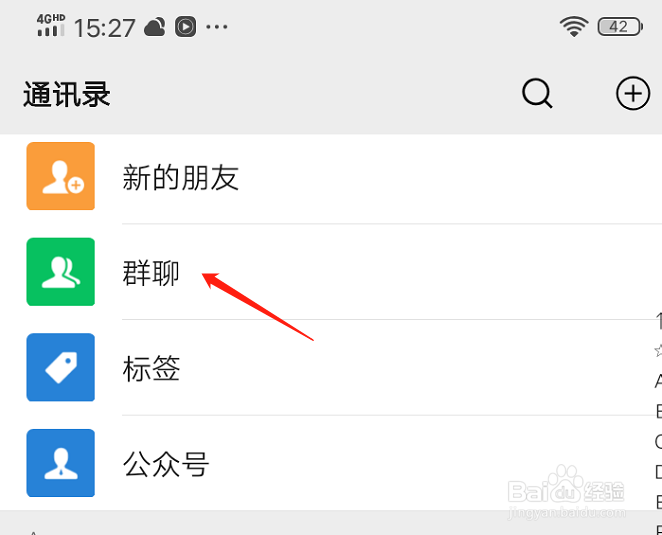Viewport: 662px width, 535px height.
Task: Tap the cloud weather status icon
Action: coord(155,27)
